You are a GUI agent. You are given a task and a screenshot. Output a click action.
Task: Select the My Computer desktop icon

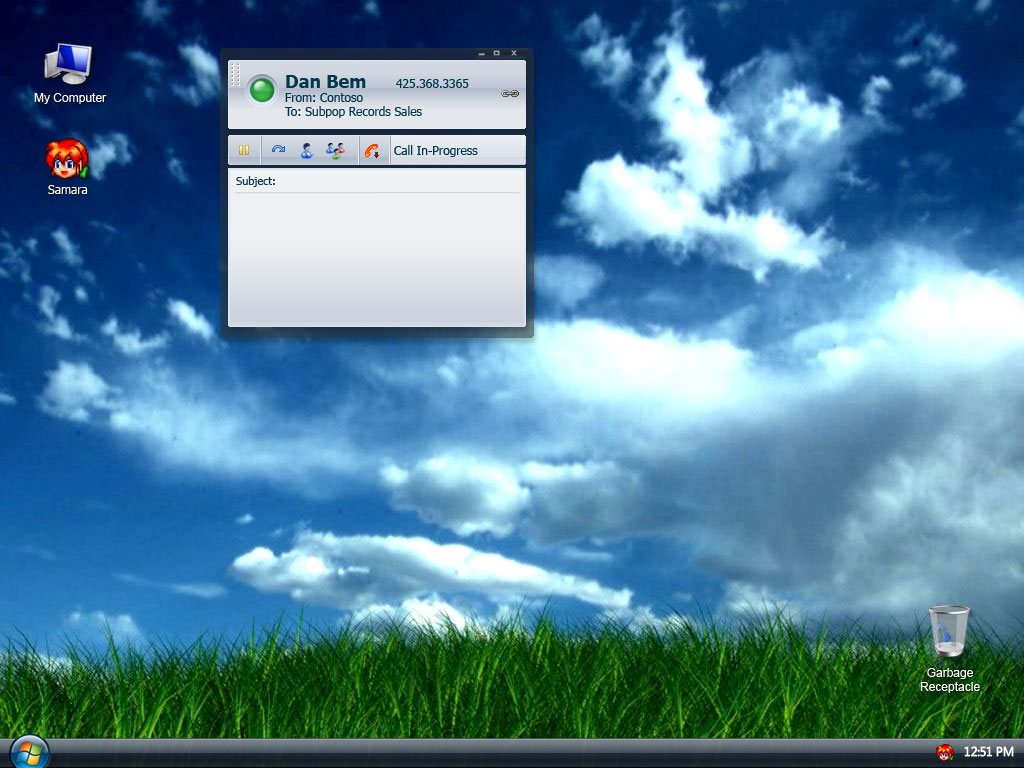[x=69, y=74]
